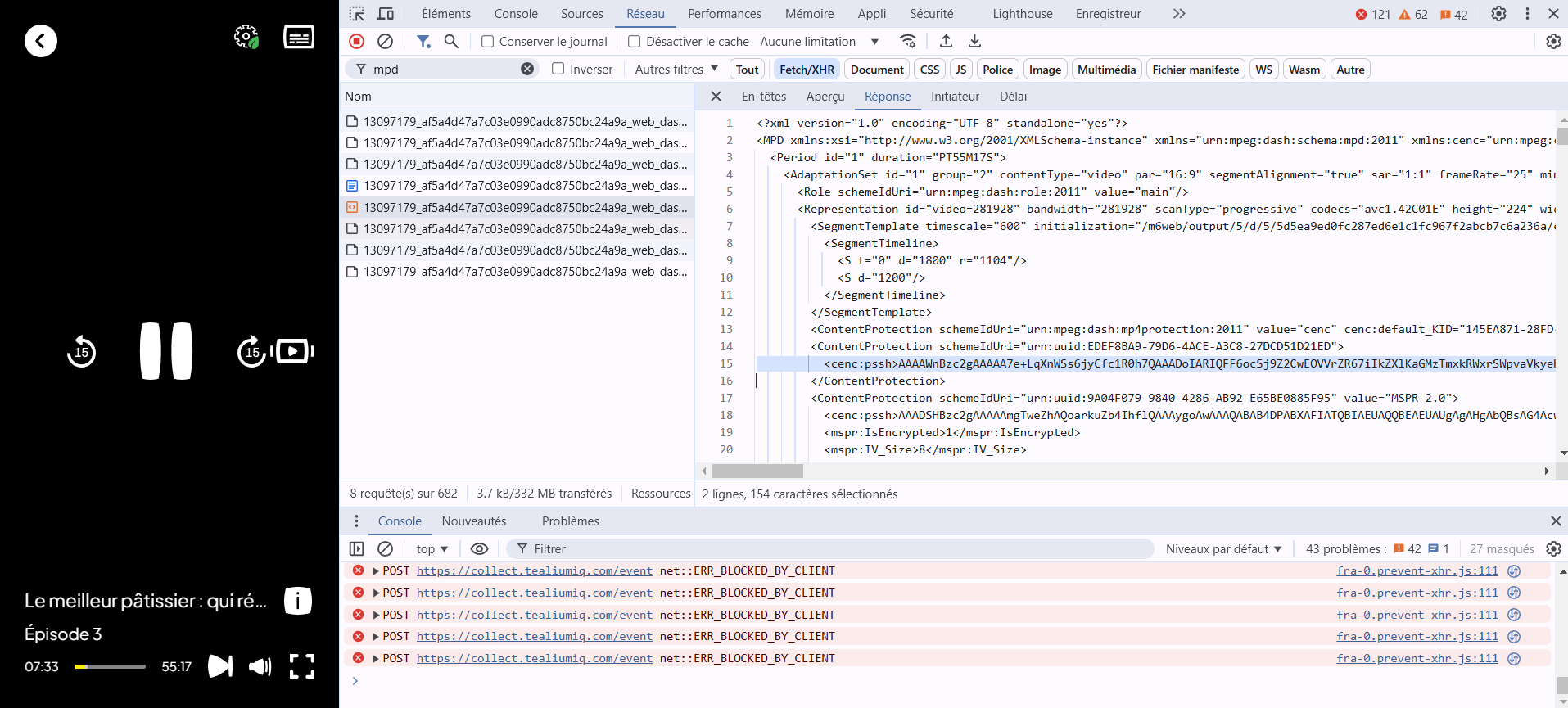The height and width of the screenshot is (708, 1568).
Task: Open the Console tab in top bar
Action: 516,14
